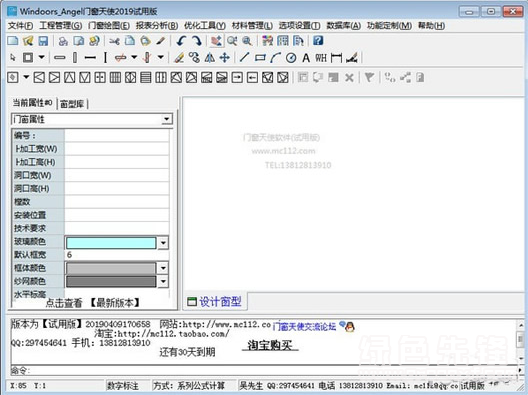528x395 pixels.
Task: Save project with the floppy disk icon
Action: tap(43, 41)
